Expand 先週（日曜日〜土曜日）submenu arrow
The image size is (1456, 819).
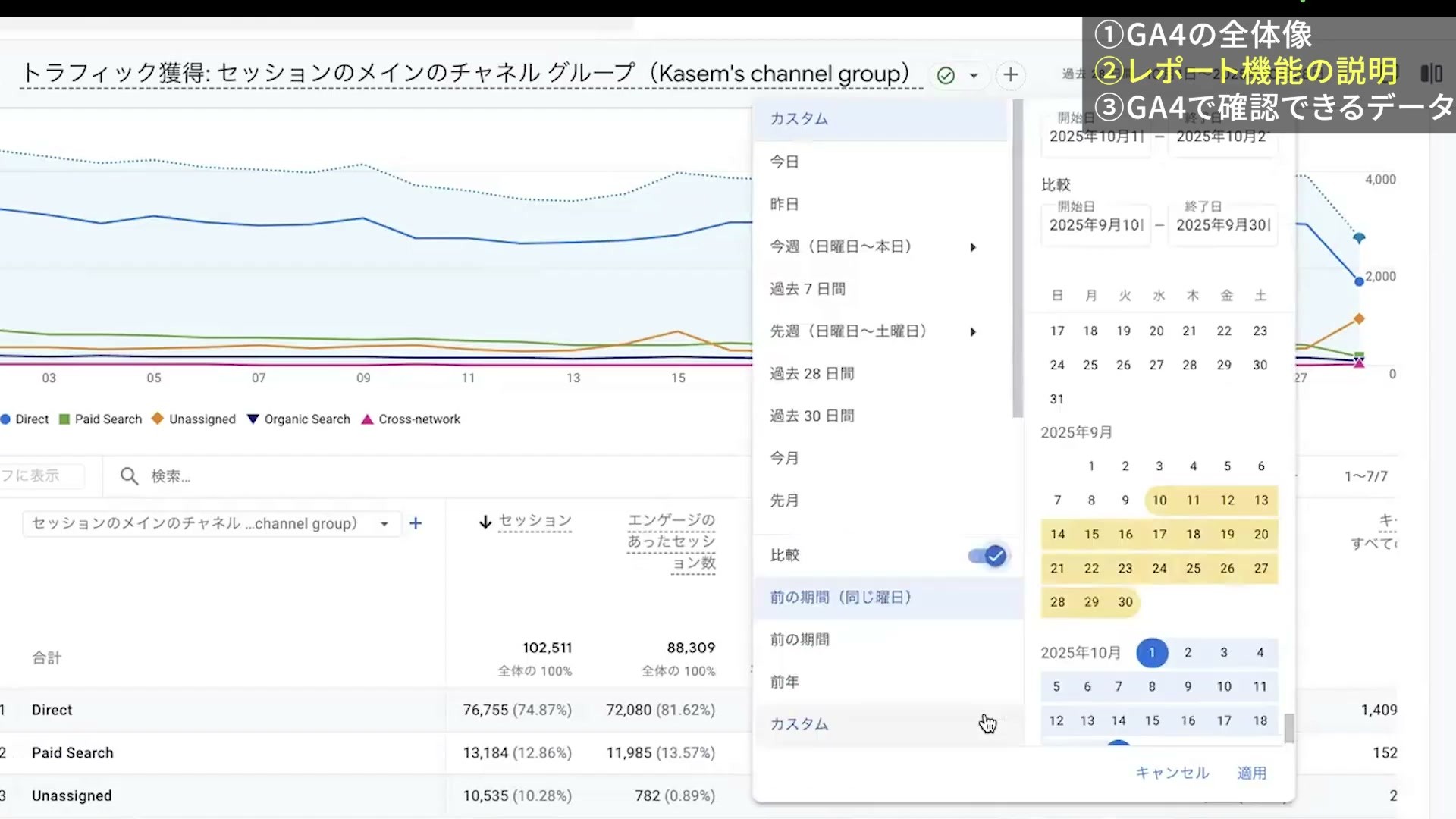[x=973, y=332]
